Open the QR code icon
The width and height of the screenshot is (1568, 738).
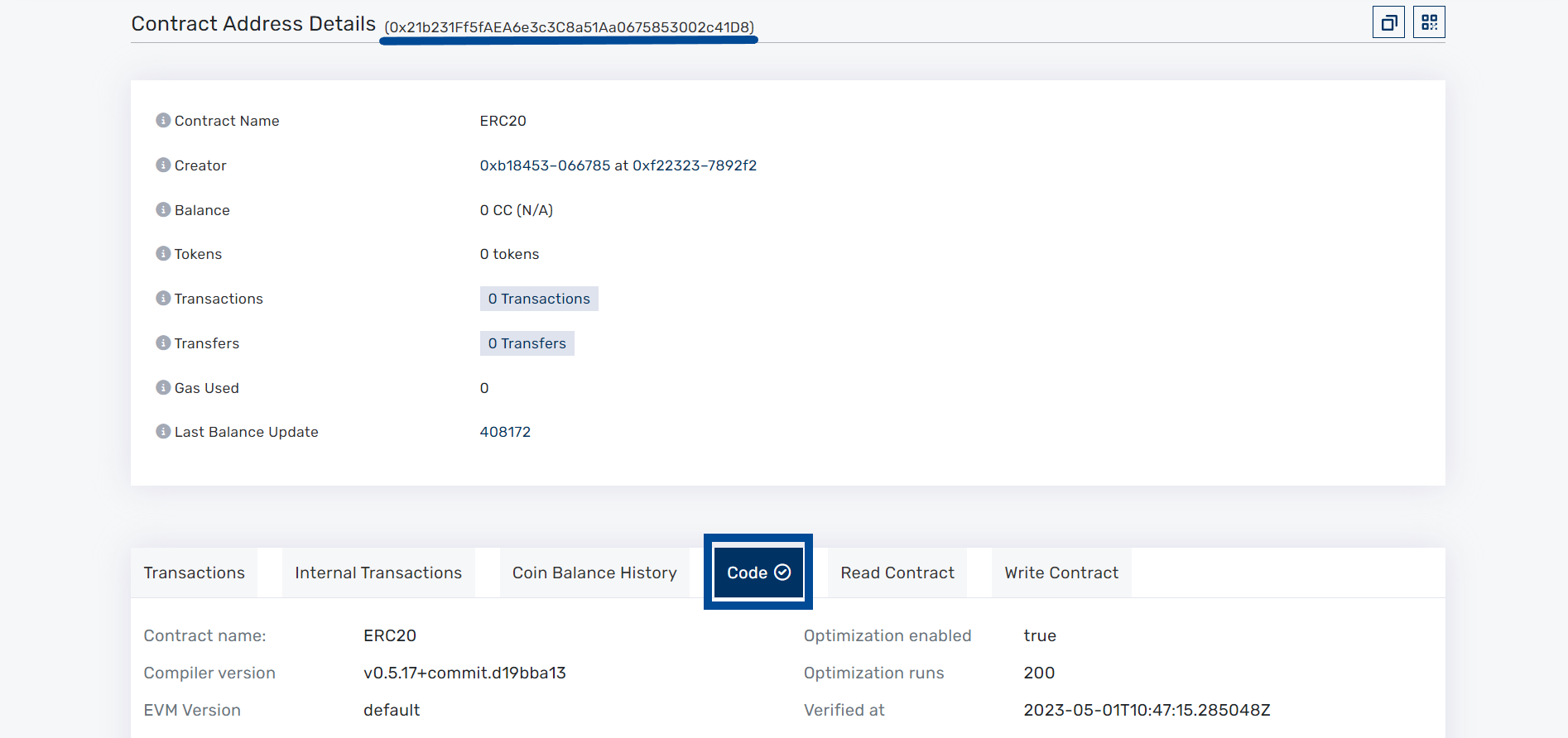(1429, 22)
